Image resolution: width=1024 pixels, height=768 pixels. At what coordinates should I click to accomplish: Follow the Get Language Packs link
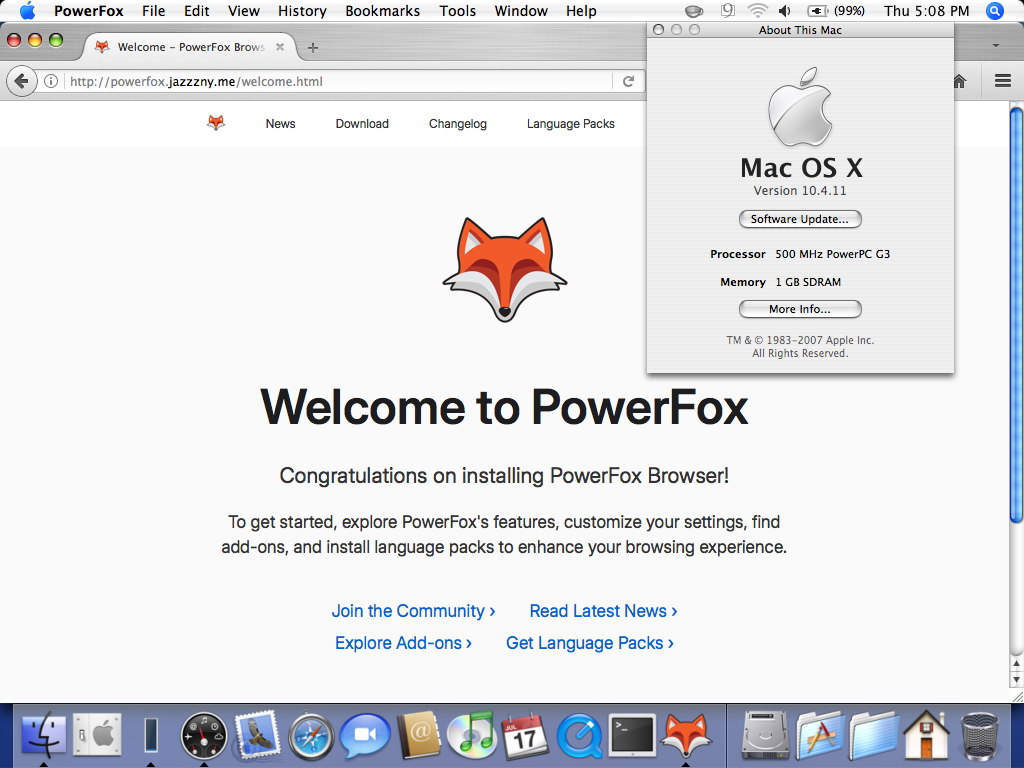590,643
